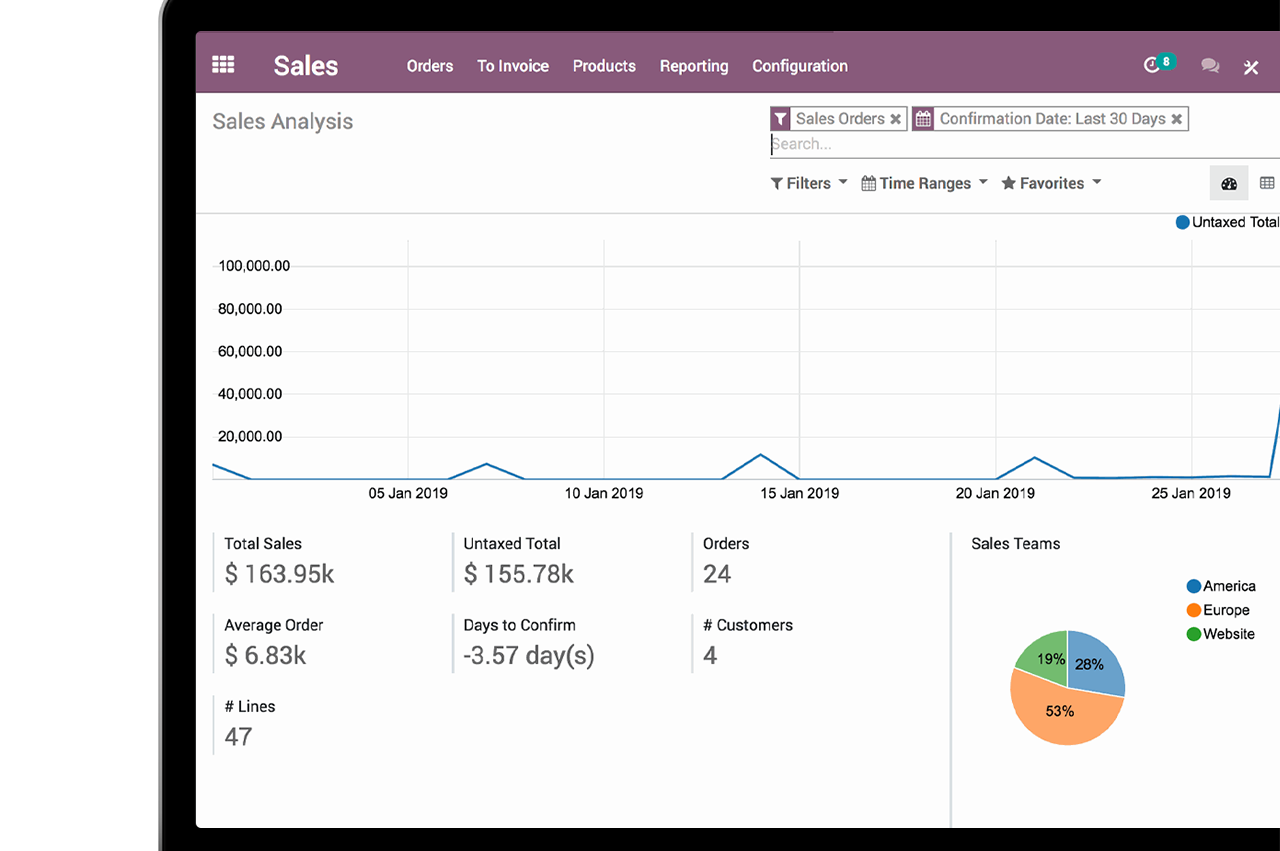Expand the Favorites dropdown
This screenshot has height=851, width=1280.
[1051, 183]
